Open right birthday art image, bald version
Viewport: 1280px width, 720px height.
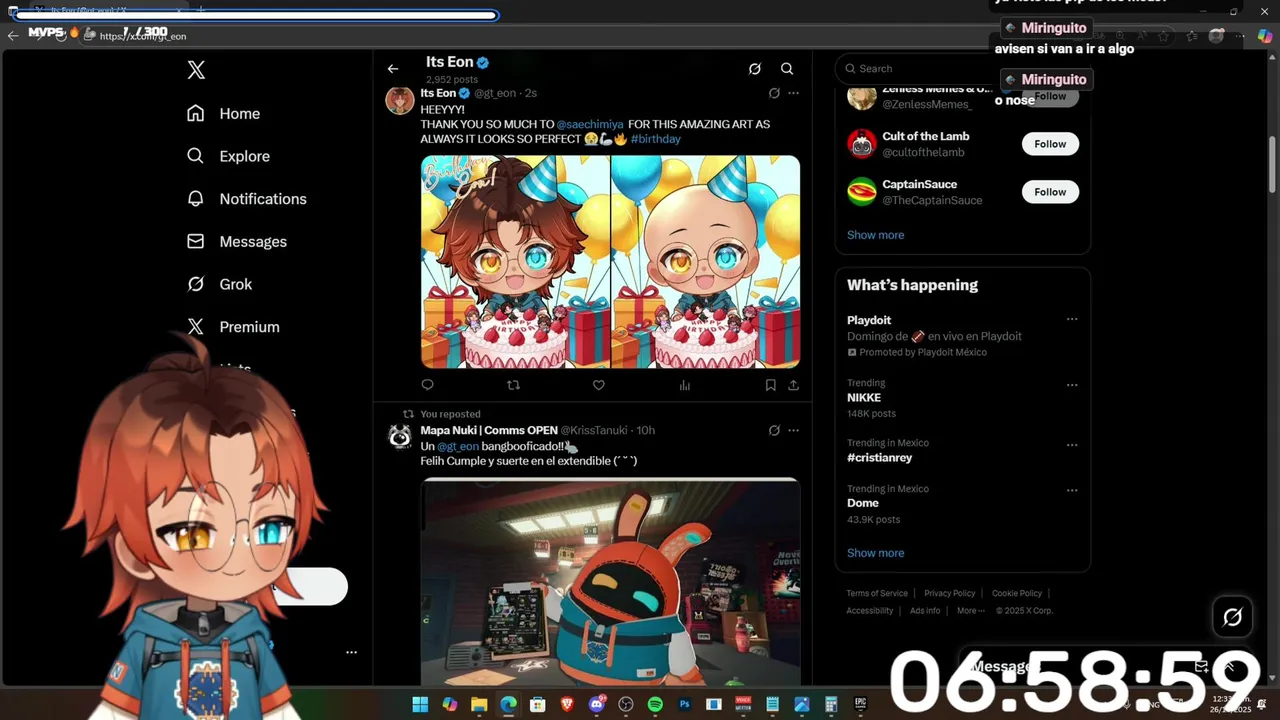pos(706,262)
